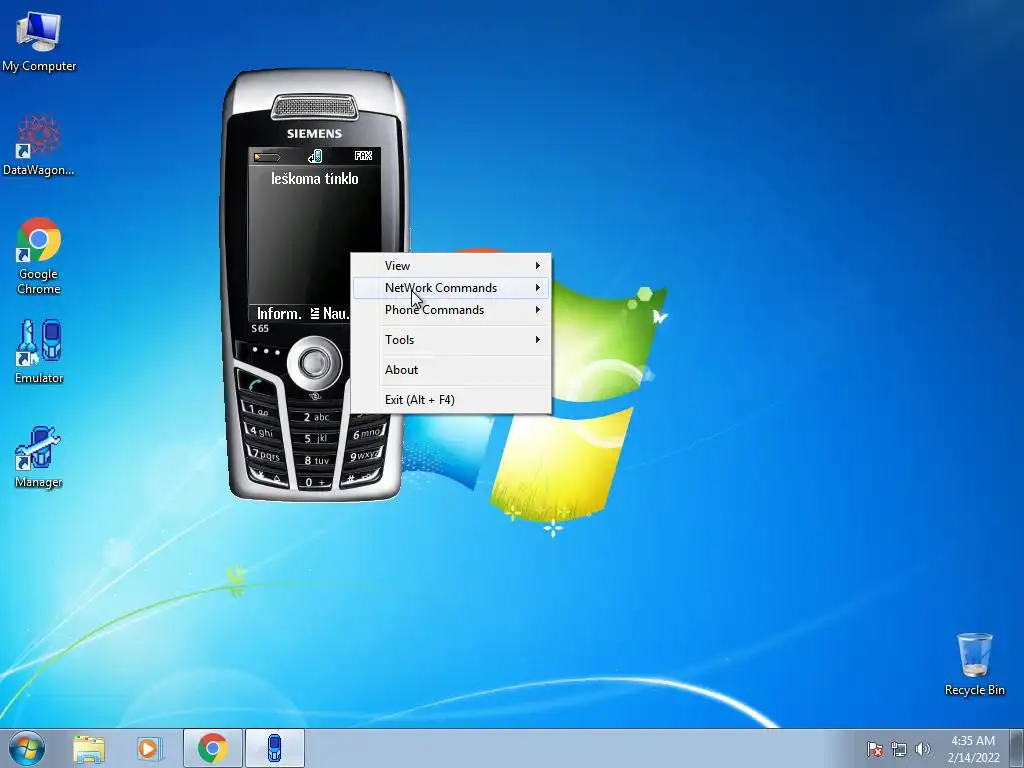Click the phone keypad 0 + key

click(x=316, y=482)
